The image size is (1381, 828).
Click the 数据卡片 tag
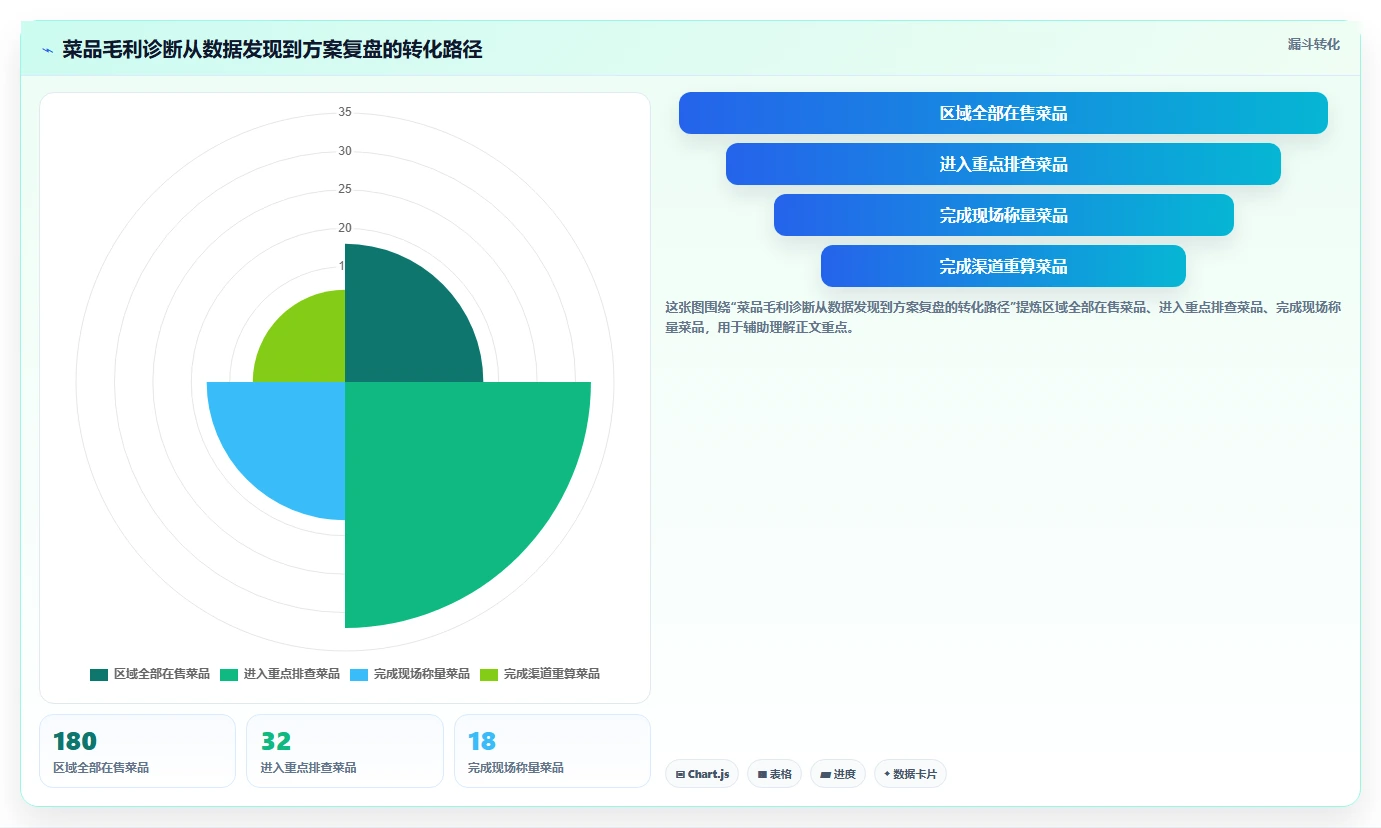tap(910, 774)
